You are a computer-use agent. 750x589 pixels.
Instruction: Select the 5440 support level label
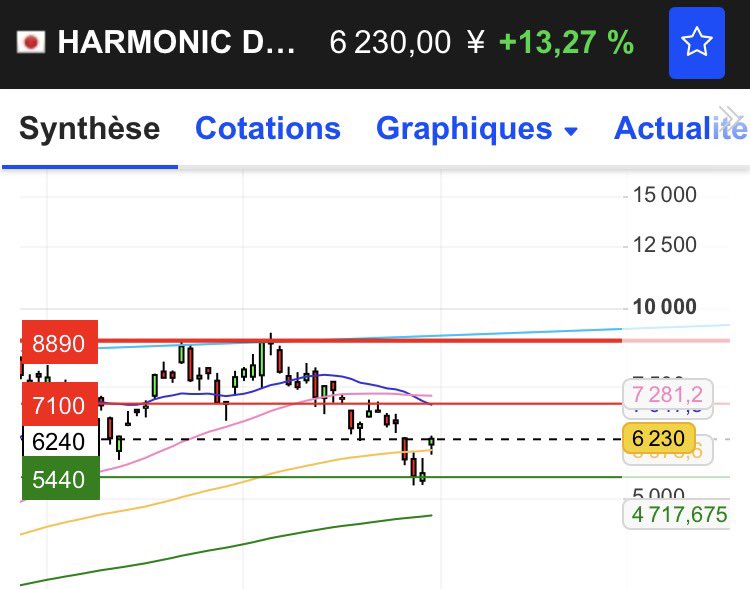click(x=61, y=478)
